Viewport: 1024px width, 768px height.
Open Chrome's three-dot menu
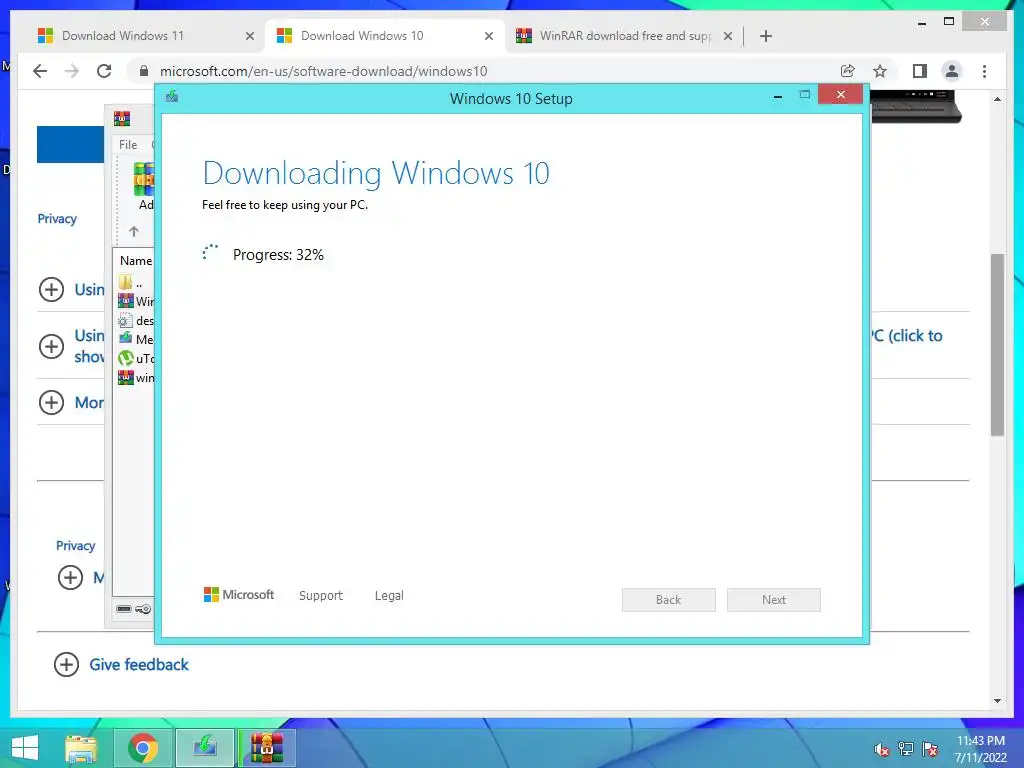[x=984, y=71]
